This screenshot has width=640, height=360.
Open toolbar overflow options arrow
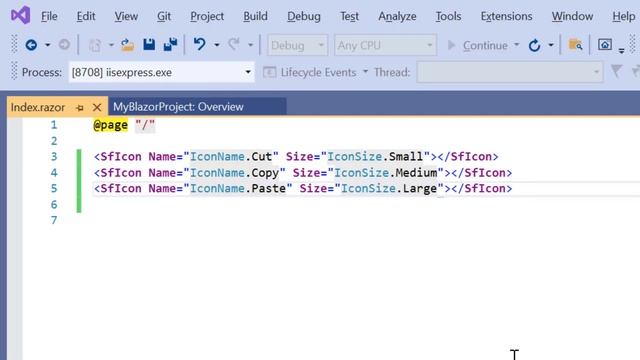click(x=621, y=51)
